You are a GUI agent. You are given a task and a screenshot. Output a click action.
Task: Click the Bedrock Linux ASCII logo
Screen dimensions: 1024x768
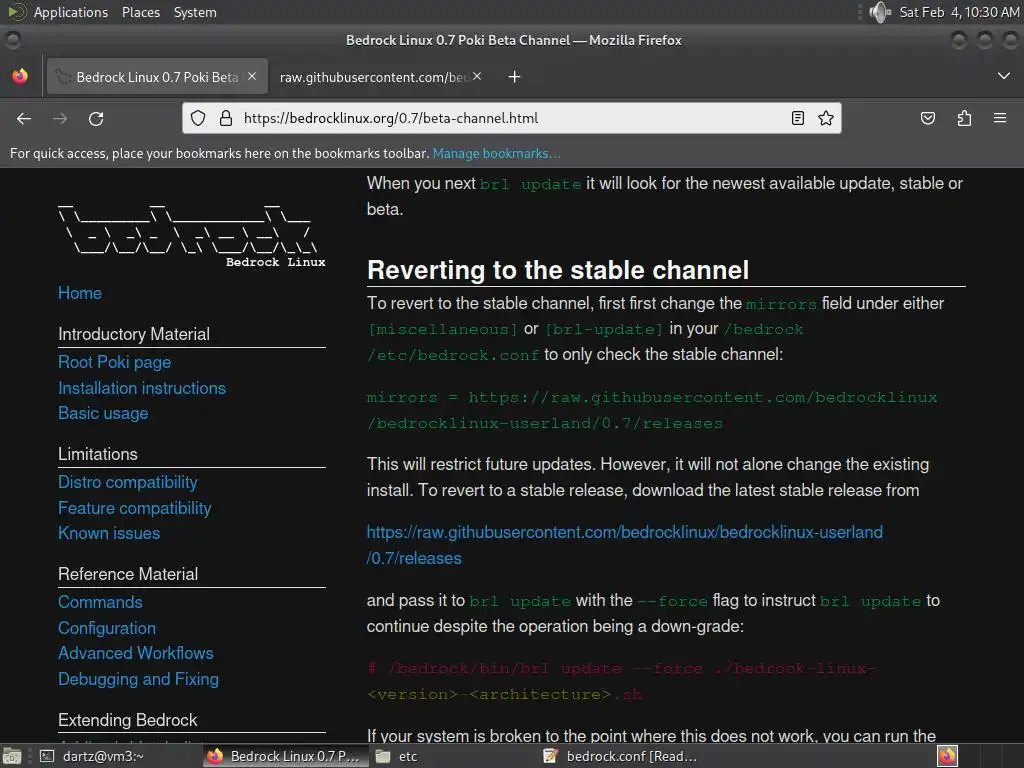(x=191, y=235)
